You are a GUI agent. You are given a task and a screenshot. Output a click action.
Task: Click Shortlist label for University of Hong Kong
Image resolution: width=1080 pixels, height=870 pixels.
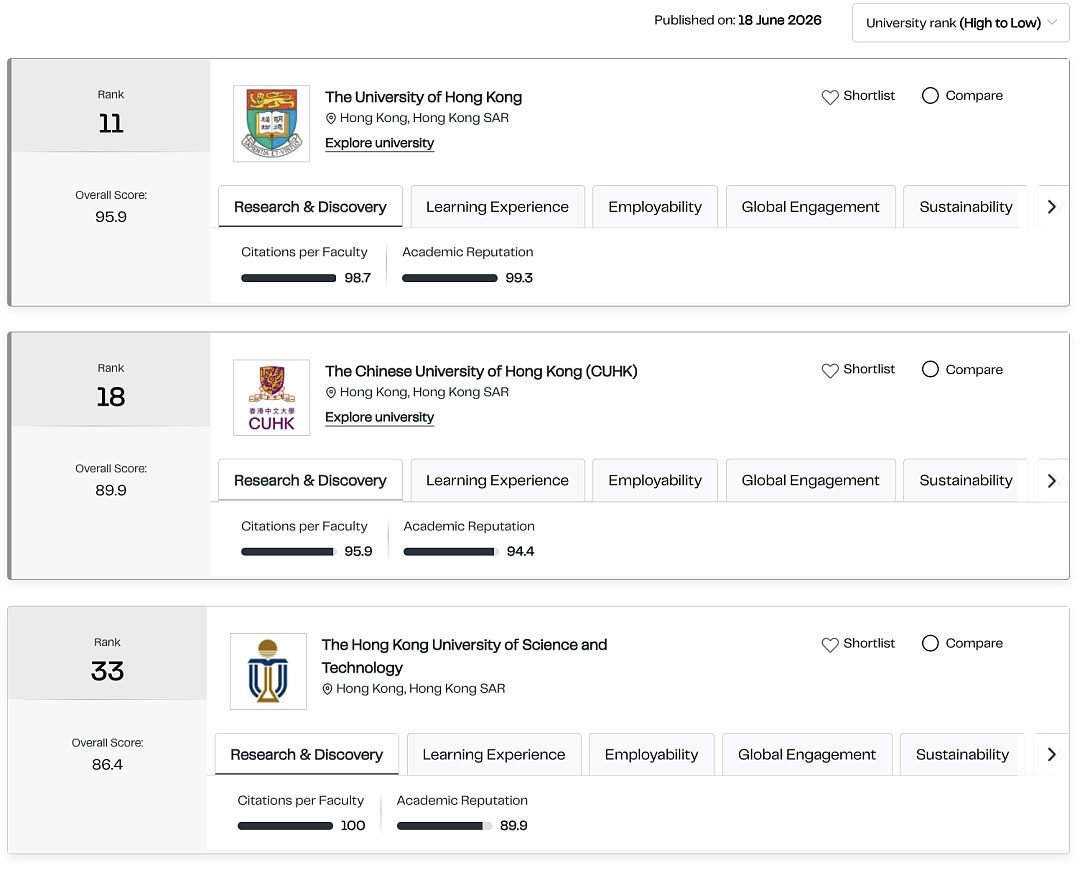pos(869,96)
